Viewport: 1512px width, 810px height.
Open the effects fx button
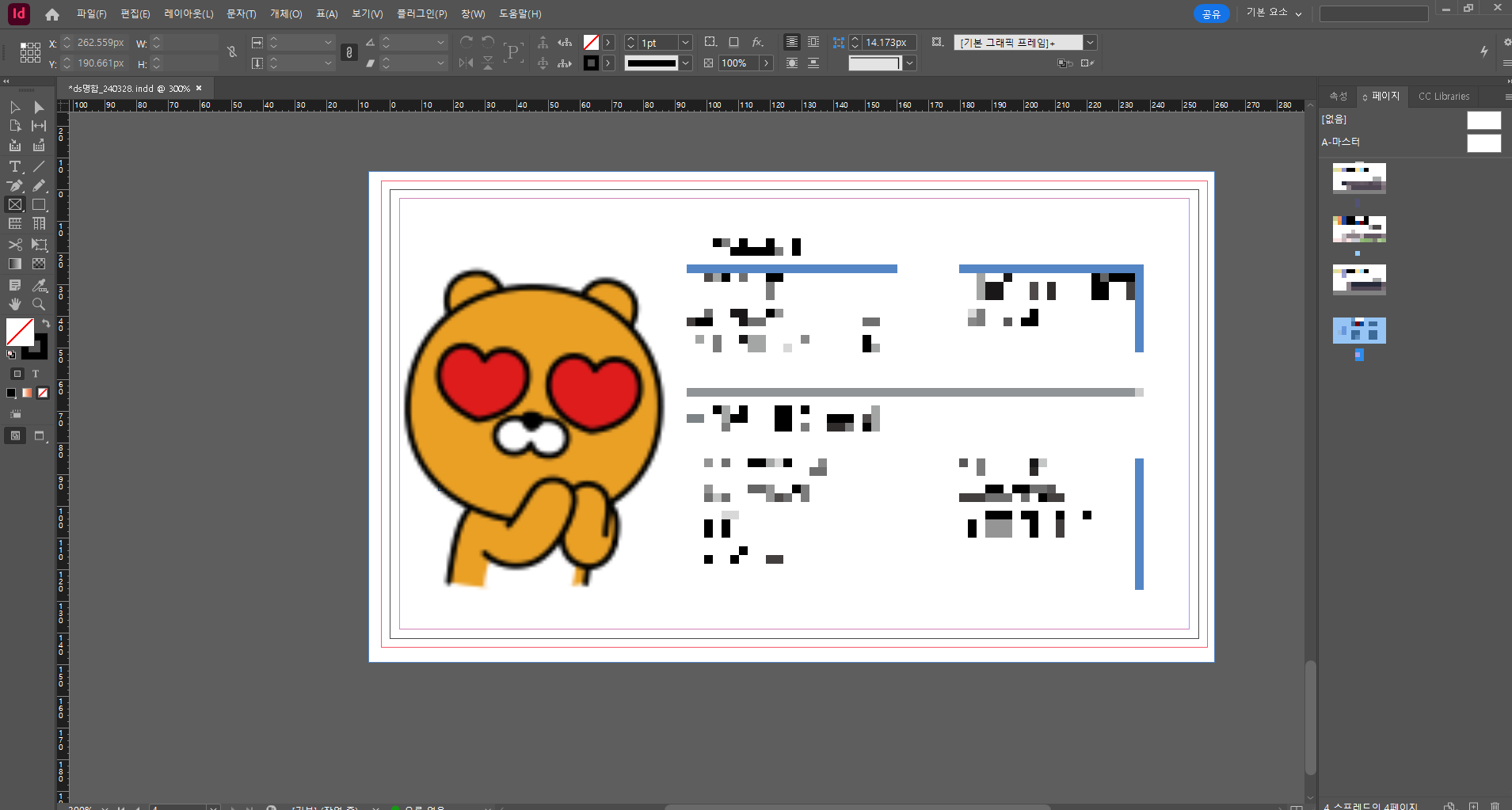[758, 42]
